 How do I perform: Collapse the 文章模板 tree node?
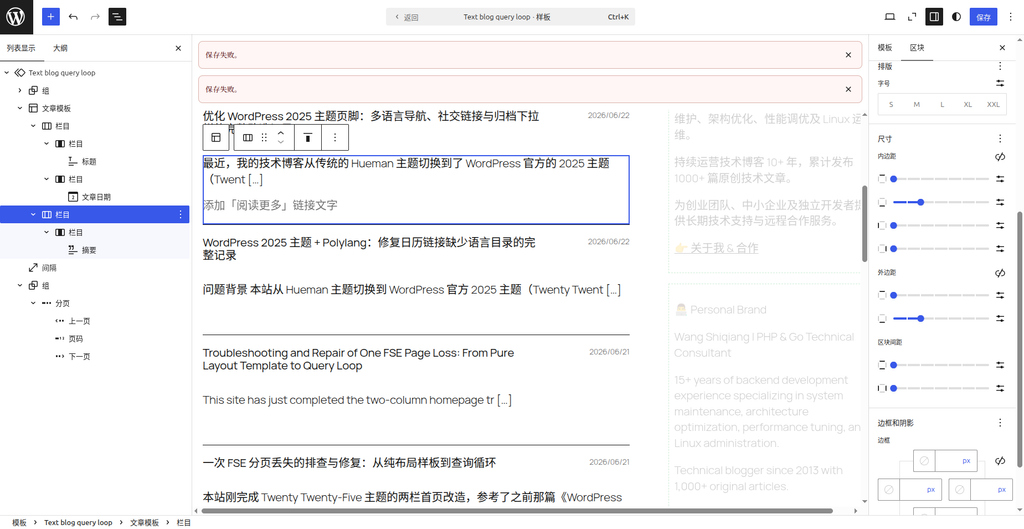(20, 108)
